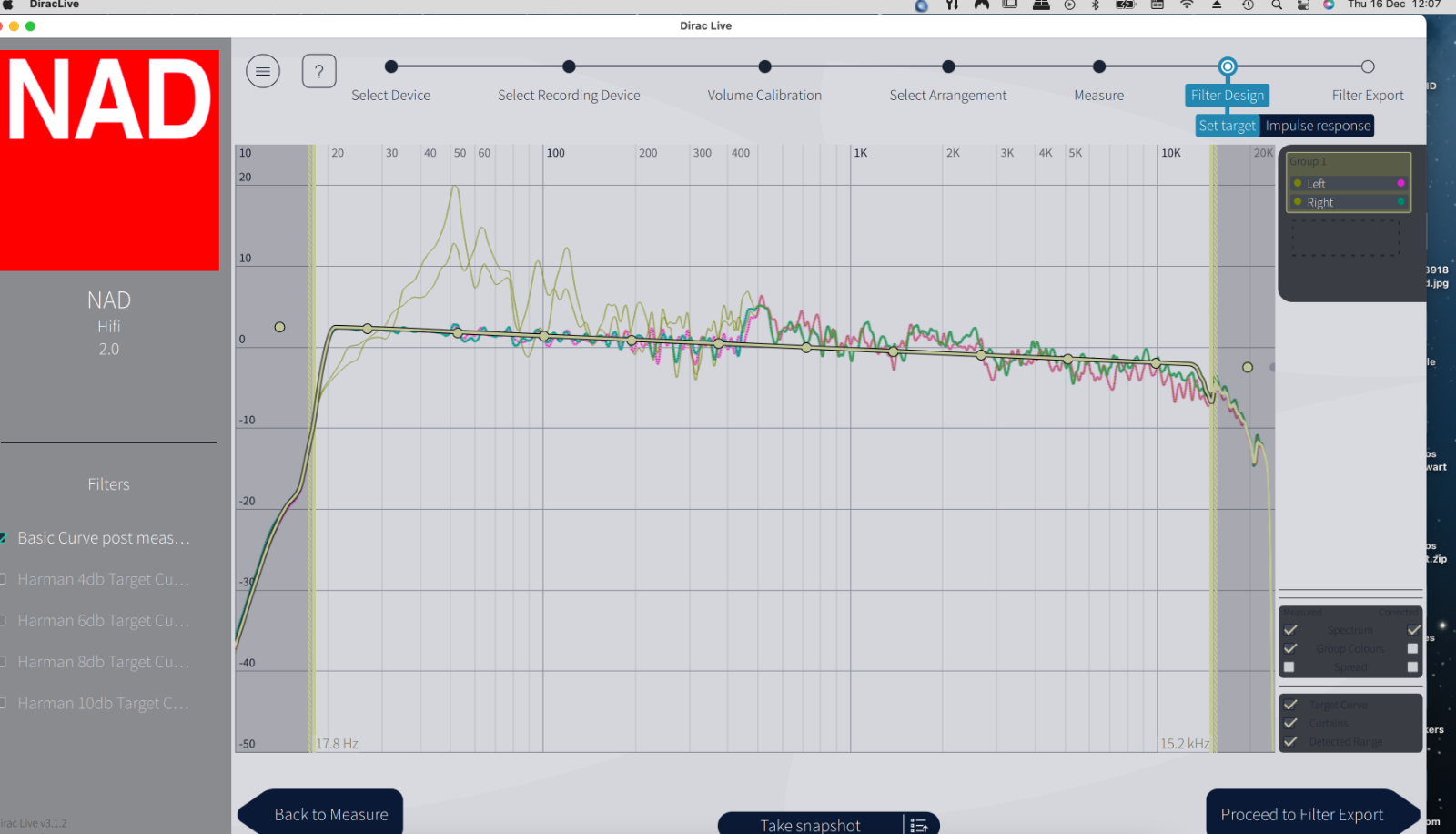Click the Measure step dot
The height and width of the screenshot is (834, 1456).
point(1099,66)
